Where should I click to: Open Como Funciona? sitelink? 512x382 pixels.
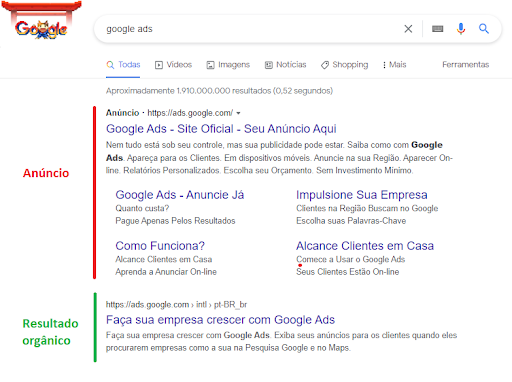[x=160, y=246]
